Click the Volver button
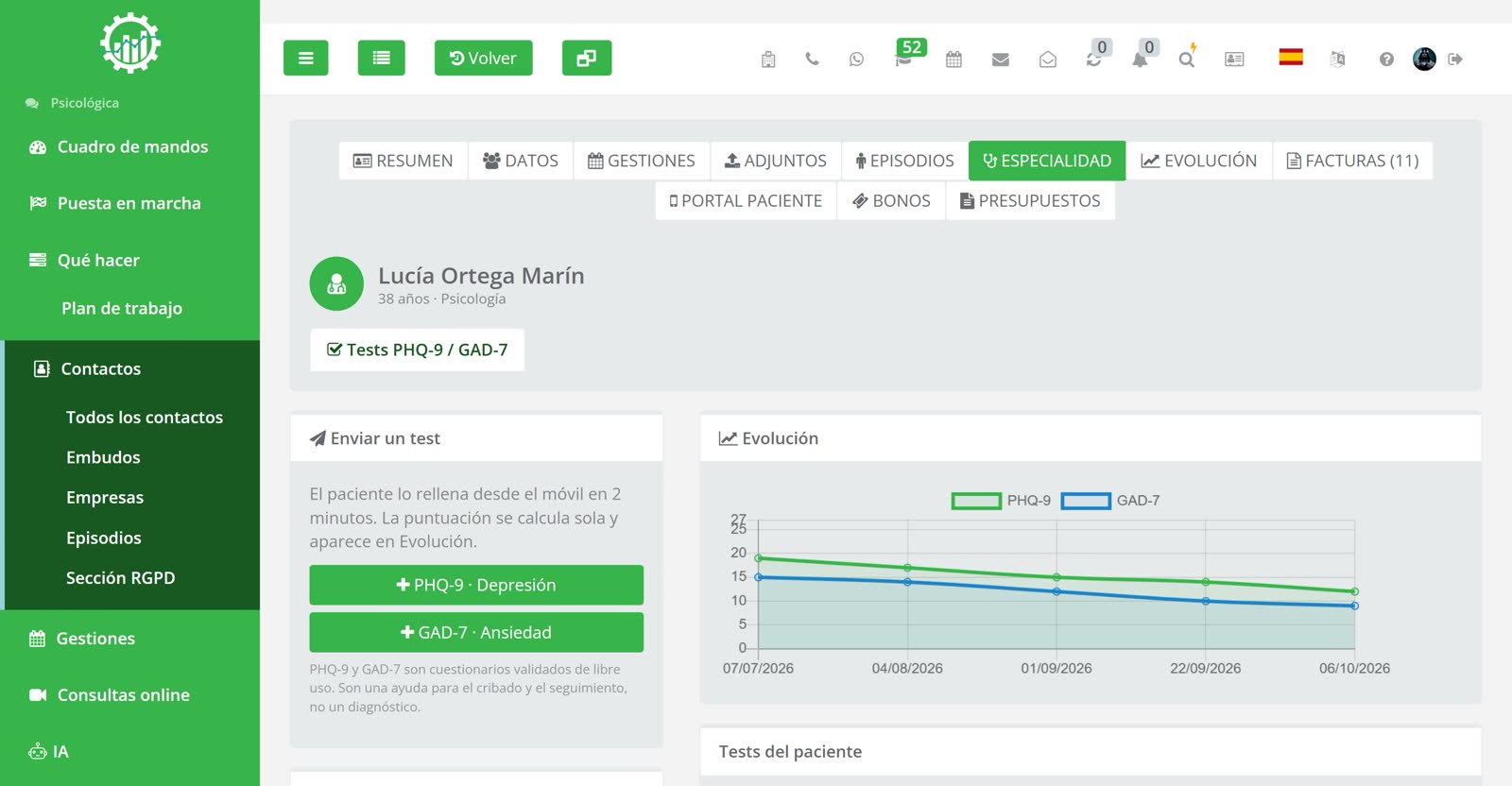 coord(483,58)
